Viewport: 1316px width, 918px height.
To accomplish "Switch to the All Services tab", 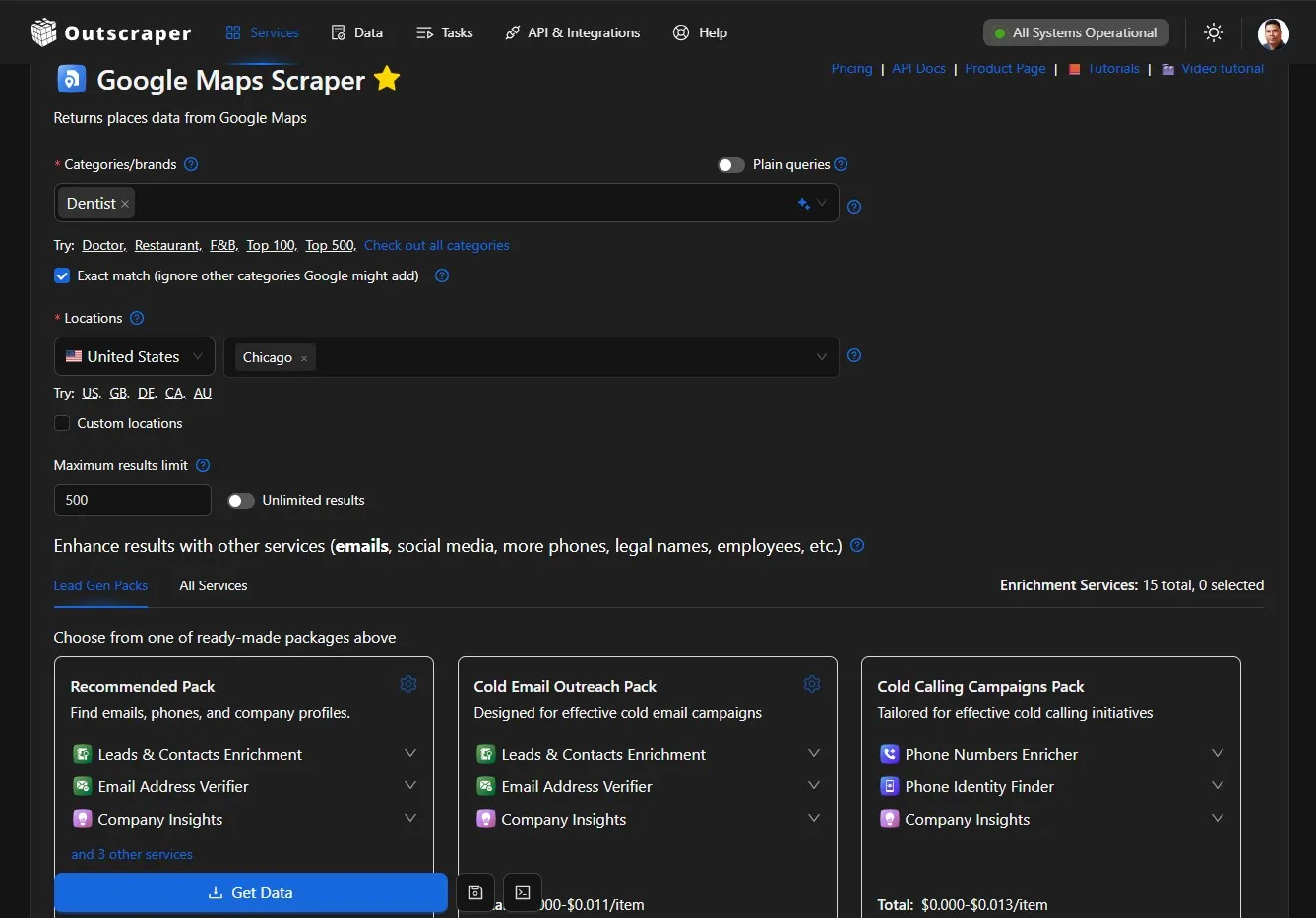I will click(214, 585).
